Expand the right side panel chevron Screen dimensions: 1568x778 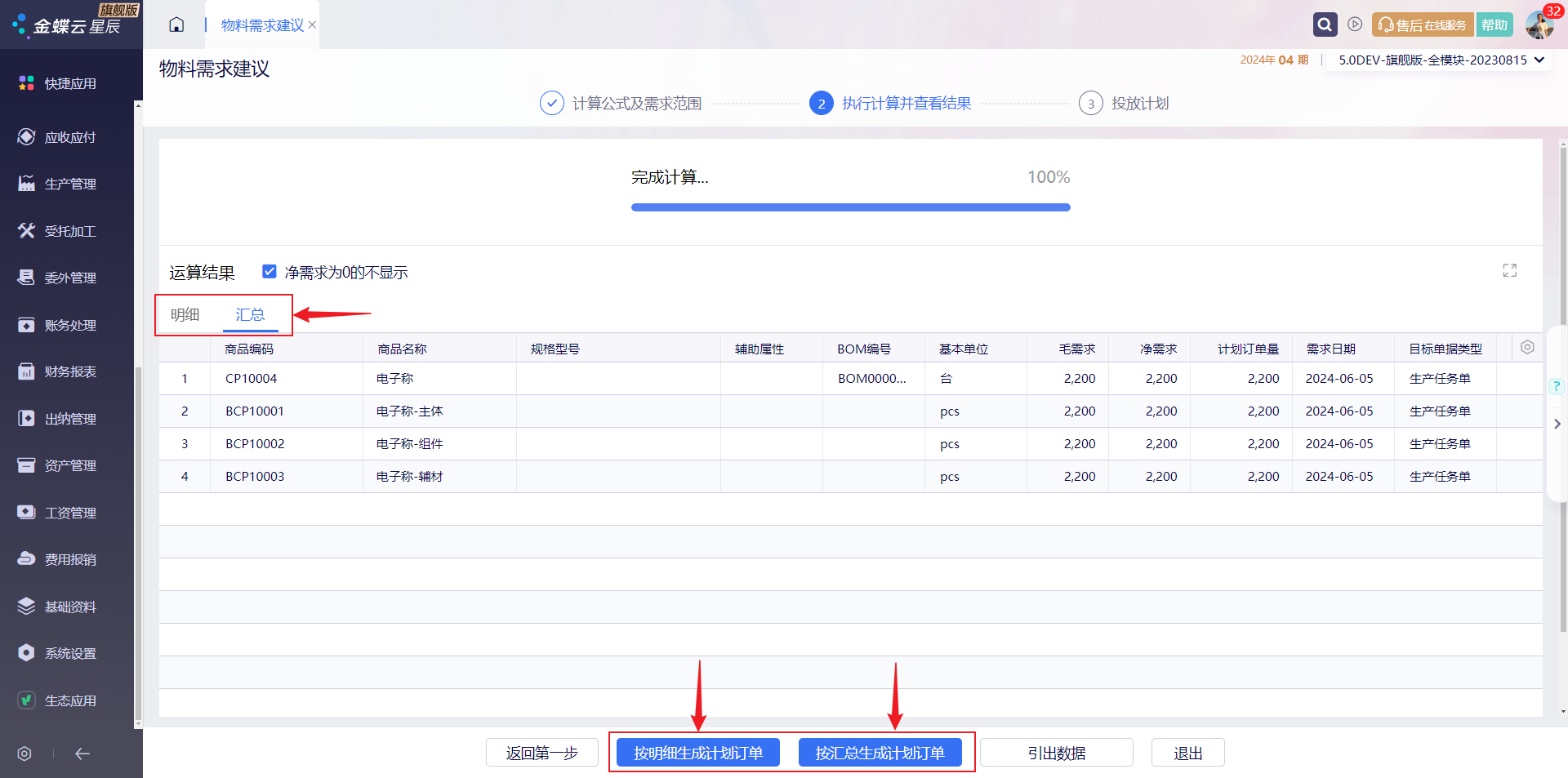(1557, 424)
